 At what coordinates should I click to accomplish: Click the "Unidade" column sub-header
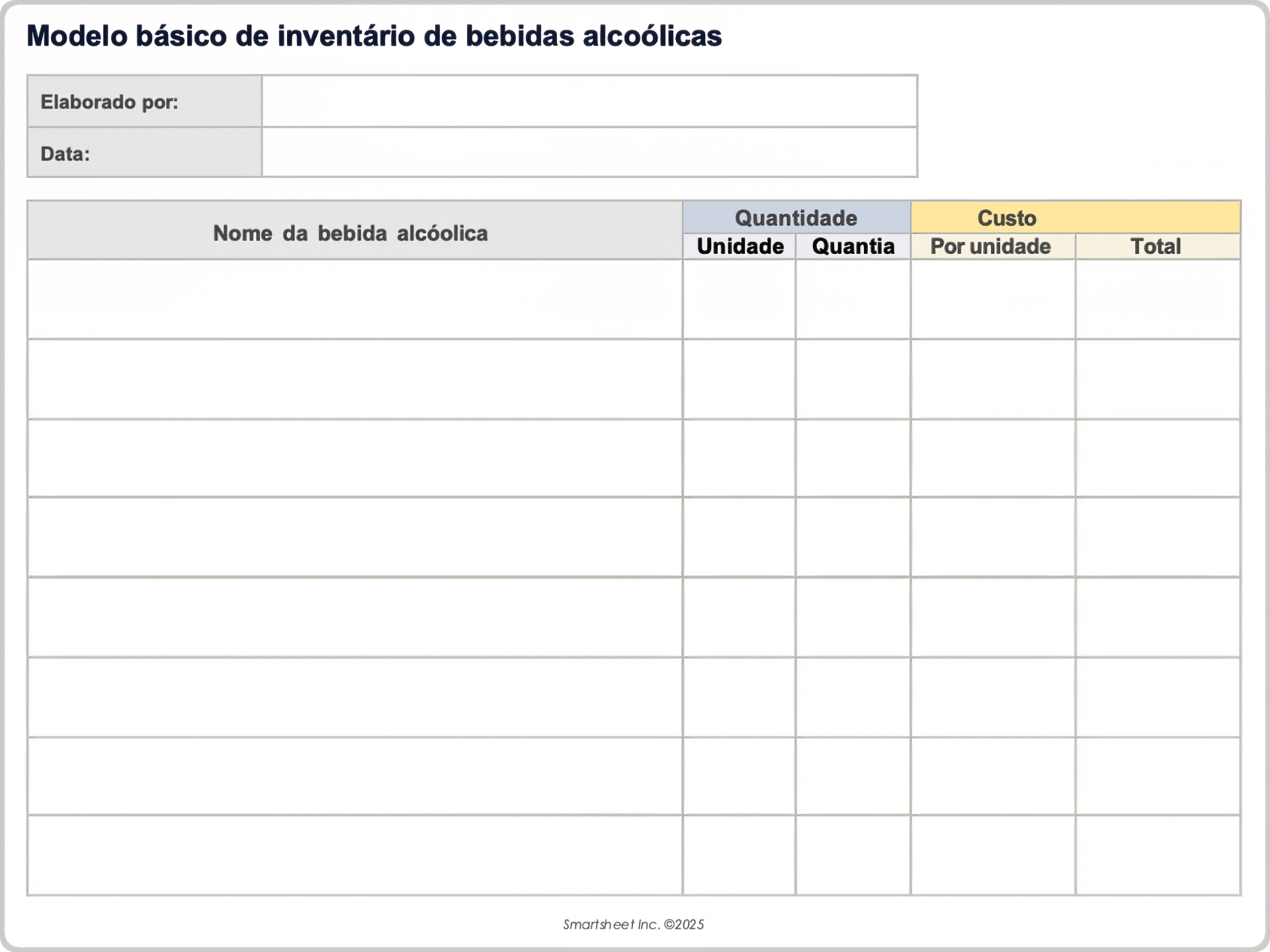(x=740, y=247)
